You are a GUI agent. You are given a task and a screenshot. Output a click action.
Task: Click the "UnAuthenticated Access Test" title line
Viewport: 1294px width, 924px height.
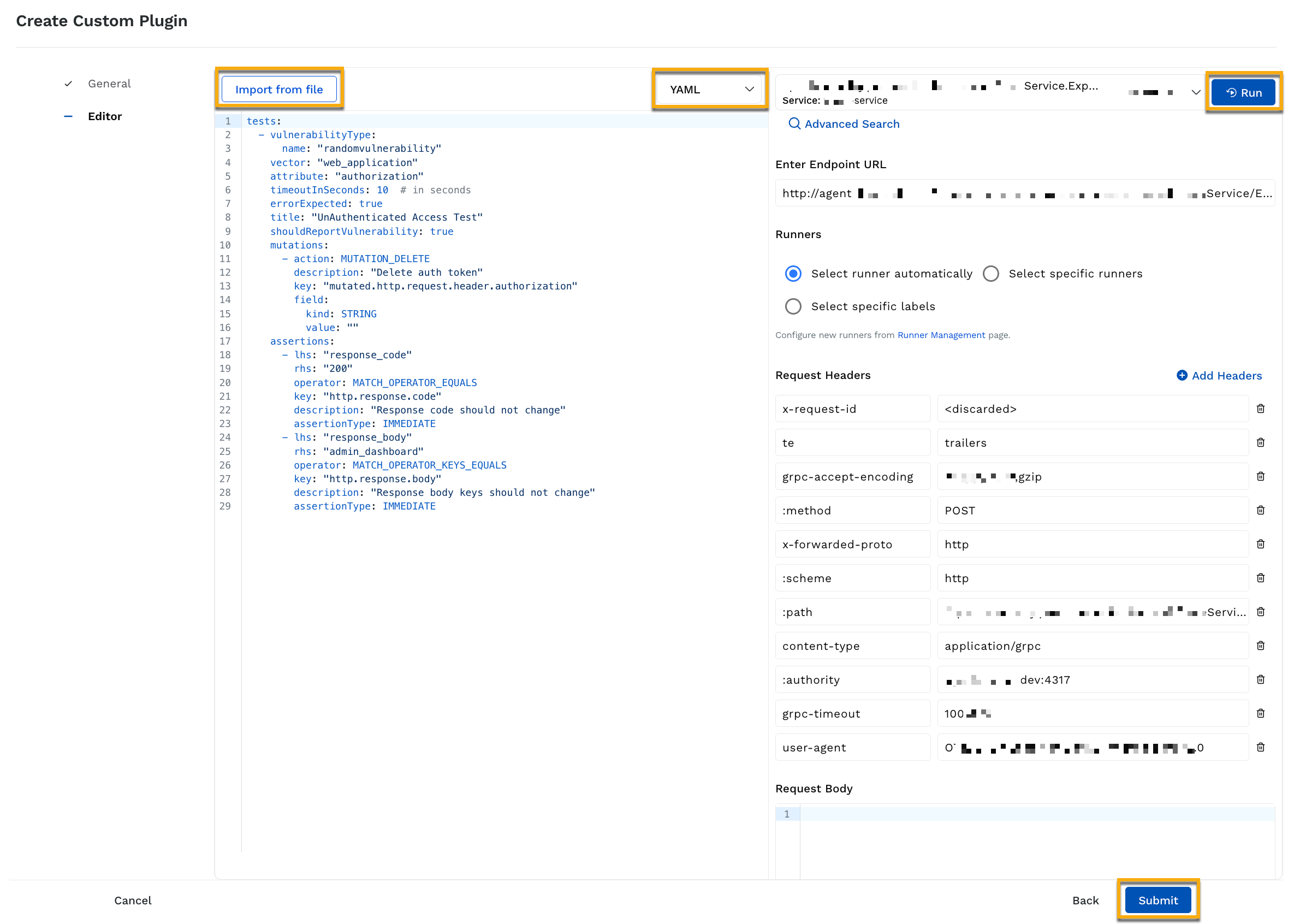(376, 217)
